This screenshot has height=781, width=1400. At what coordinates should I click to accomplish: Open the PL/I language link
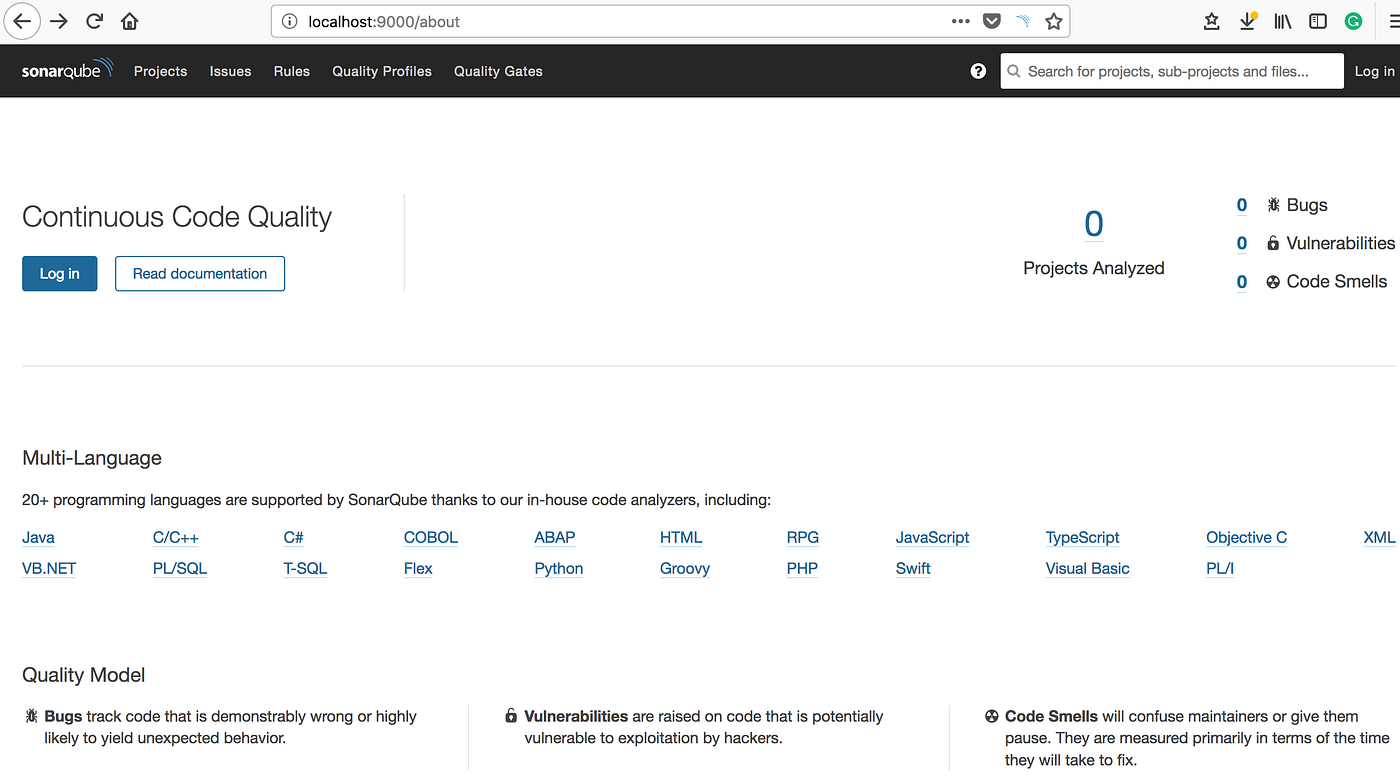[1220, 568]
